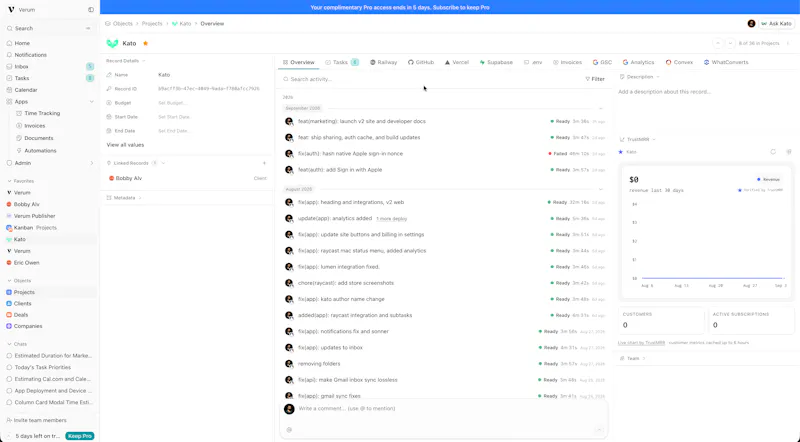Expand the Linked Records chevron
This screenshot has width=800, height=442.
[163, 163]
